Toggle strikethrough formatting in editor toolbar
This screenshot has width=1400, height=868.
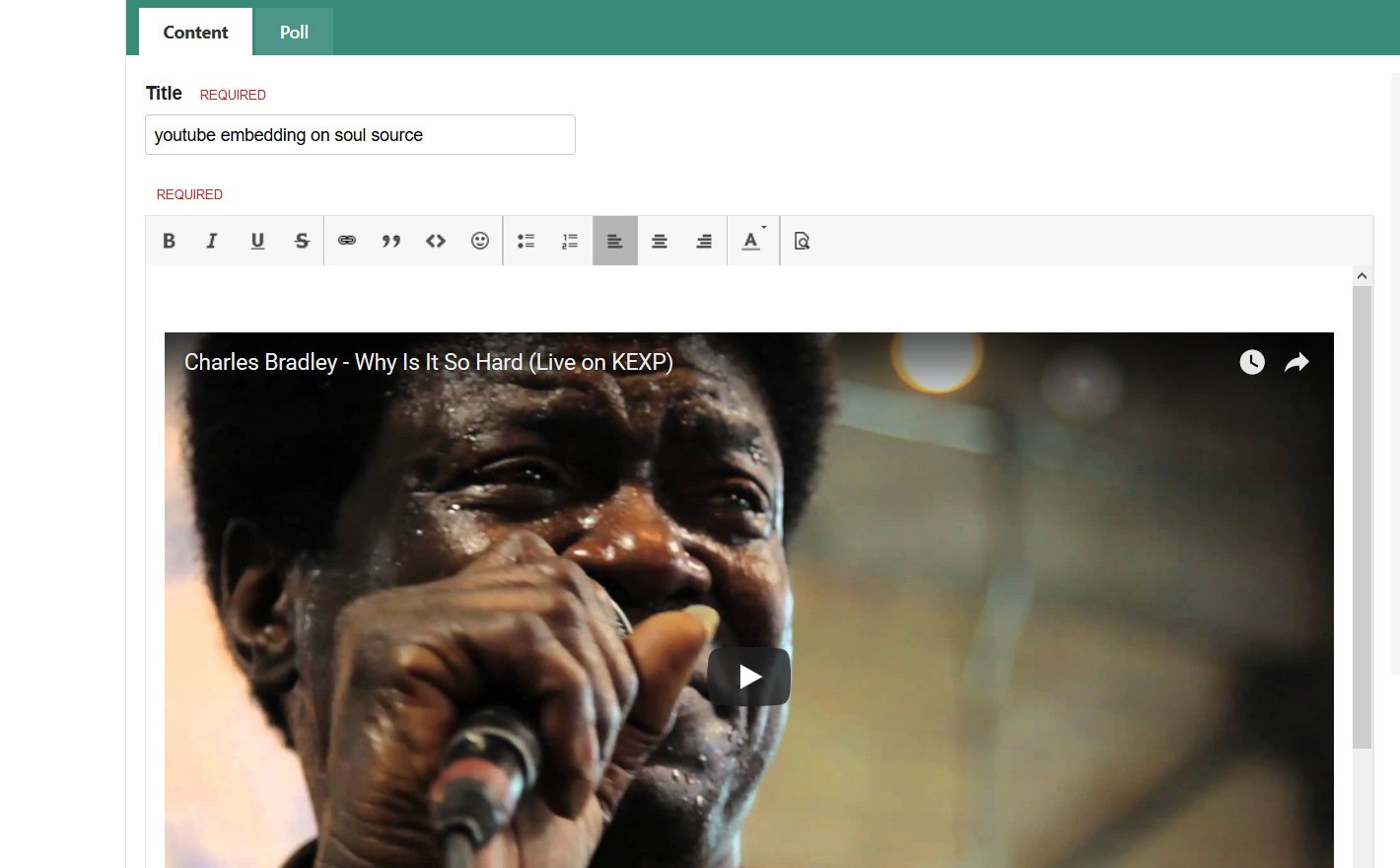(x=302, y=241)
